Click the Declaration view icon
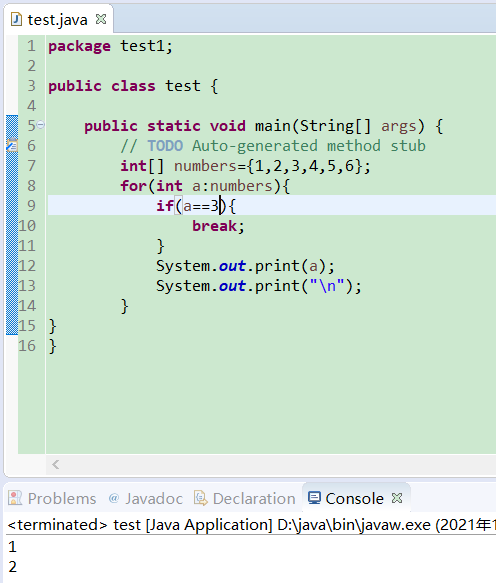Viewport: 496px width, 583px height. tap(200, 498)
